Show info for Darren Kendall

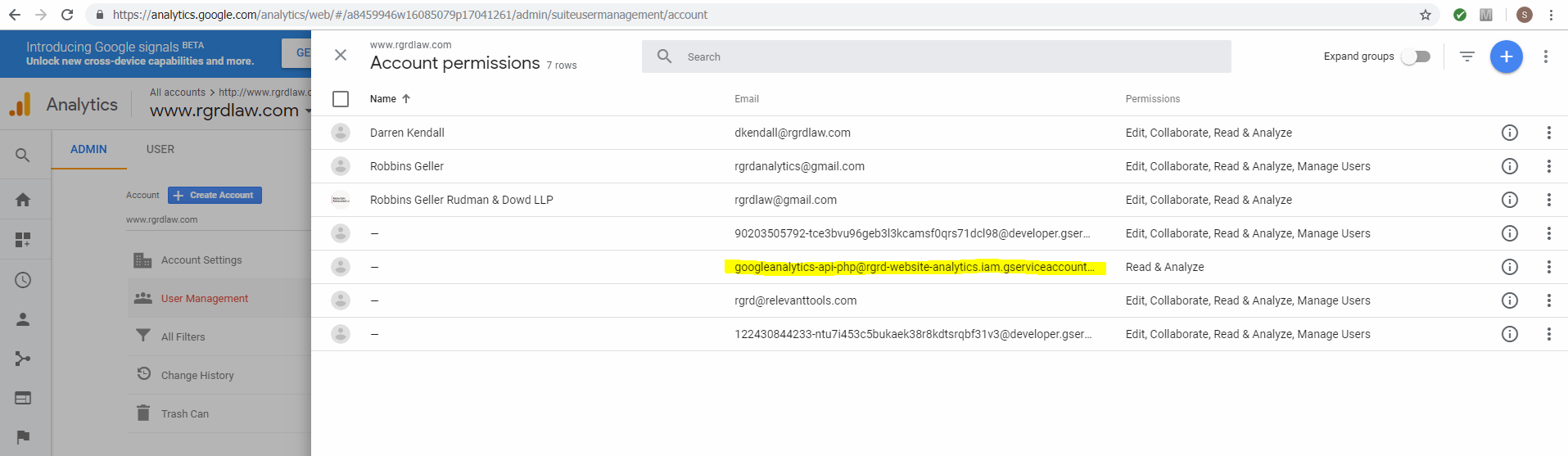[1510, 133]
